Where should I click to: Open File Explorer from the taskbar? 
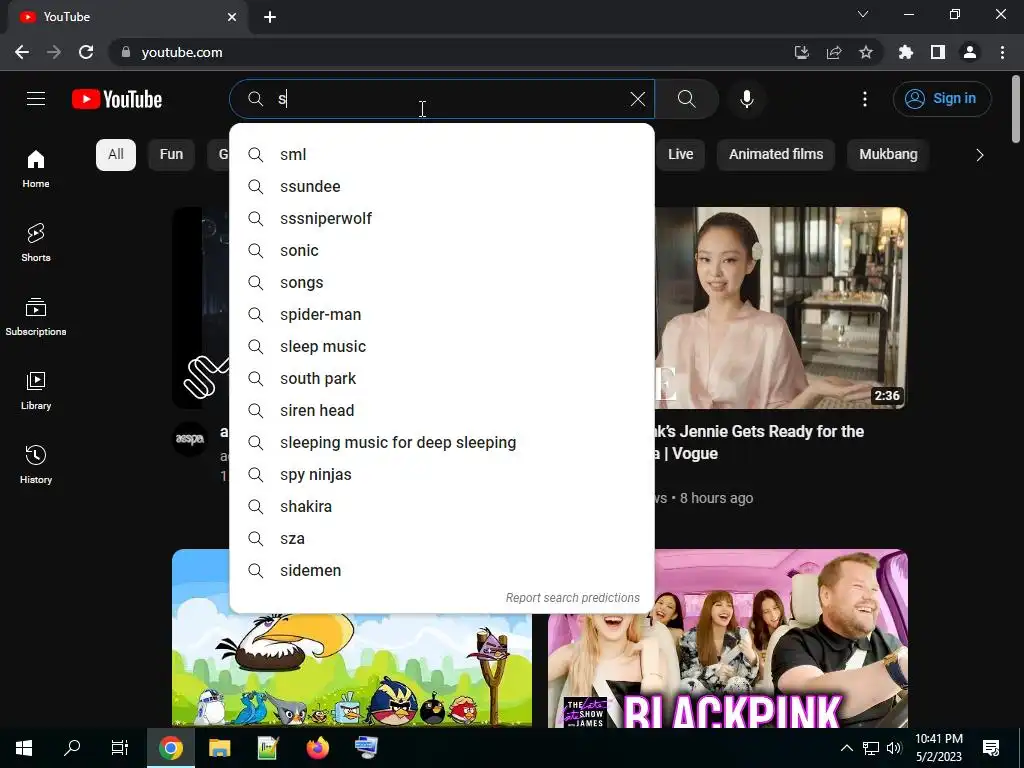click(x=219, y=748)
